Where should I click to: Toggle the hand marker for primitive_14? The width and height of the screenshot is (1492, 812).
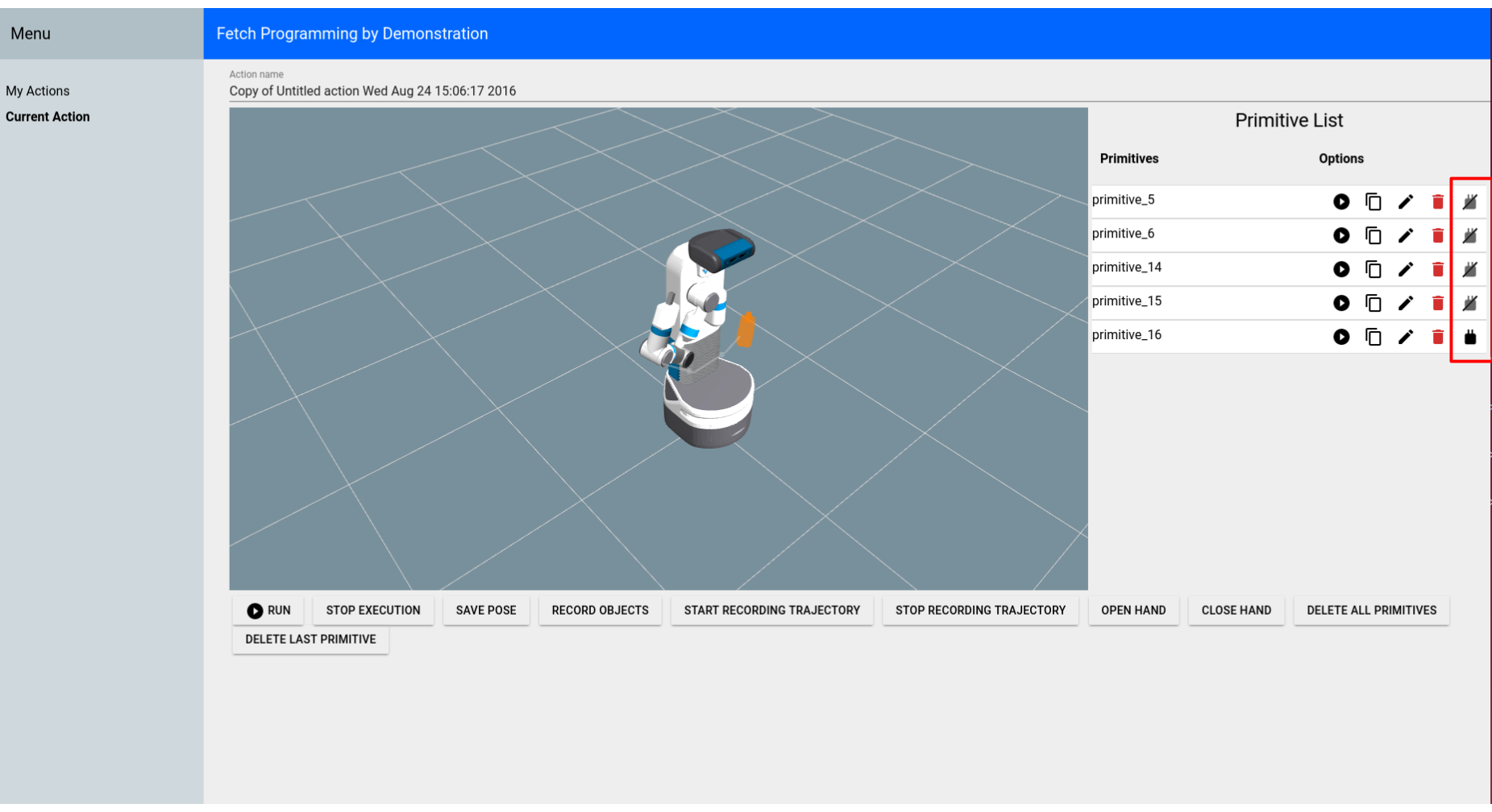point(1470,269)
